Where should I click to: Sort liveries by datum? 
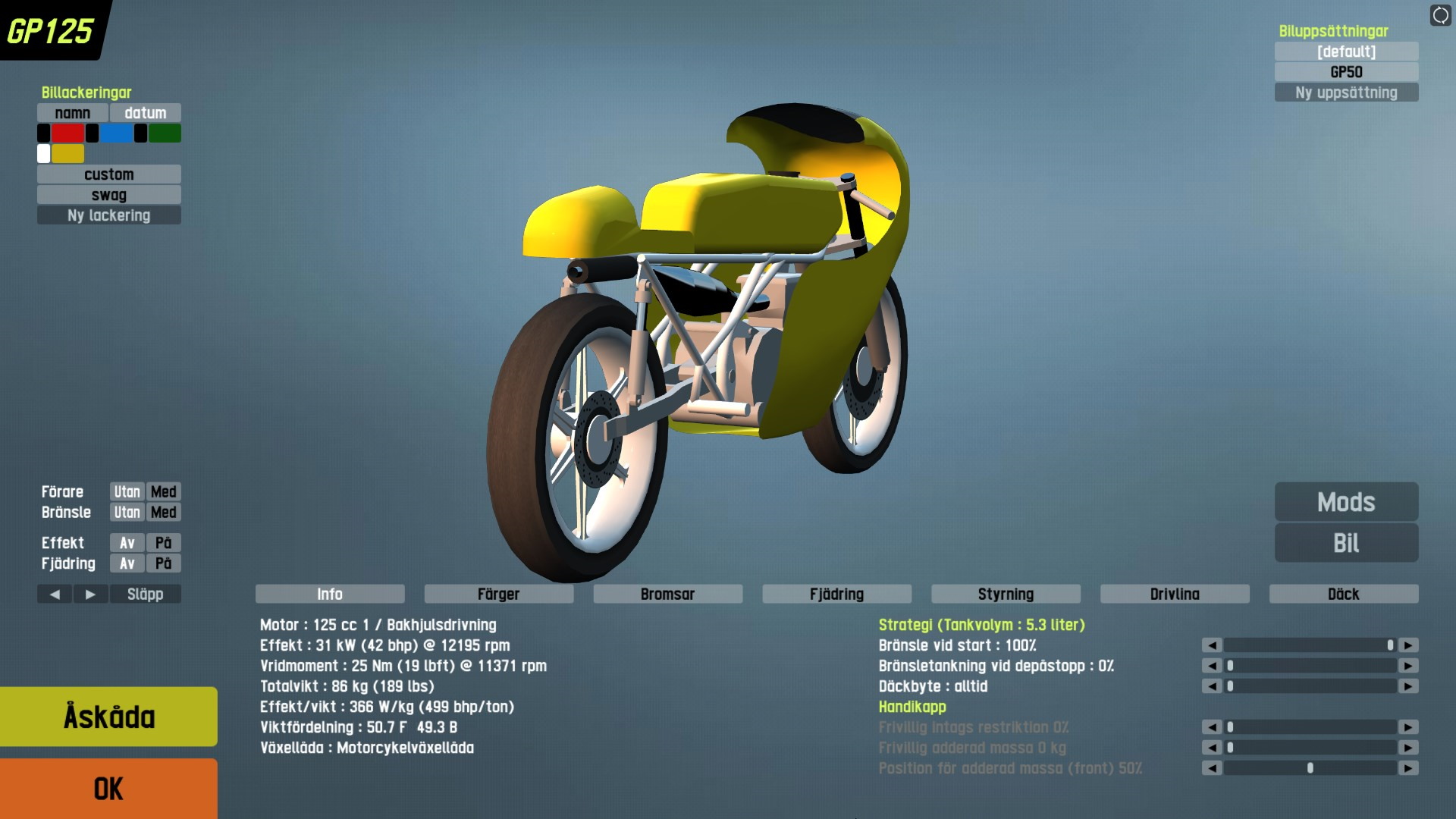145,113
